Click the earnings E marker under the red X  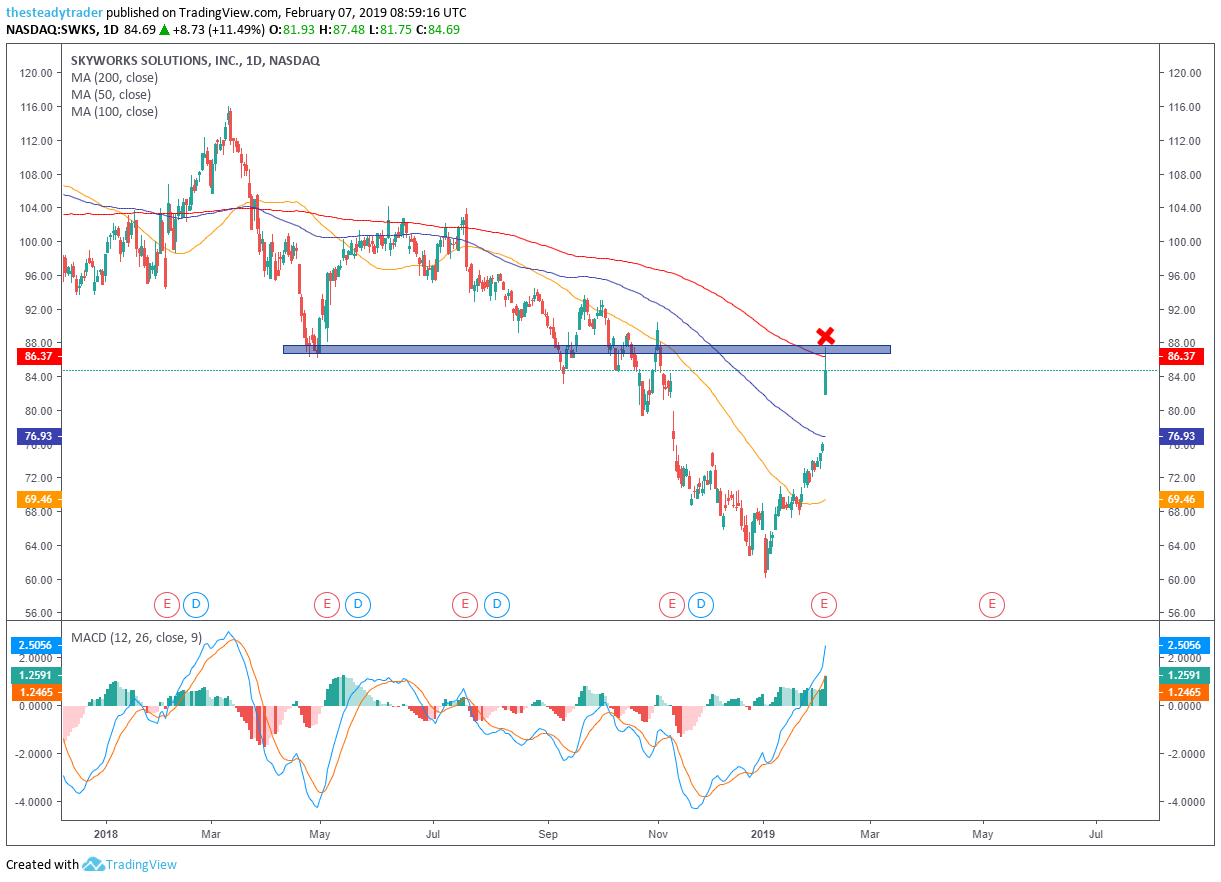point(824,604)
